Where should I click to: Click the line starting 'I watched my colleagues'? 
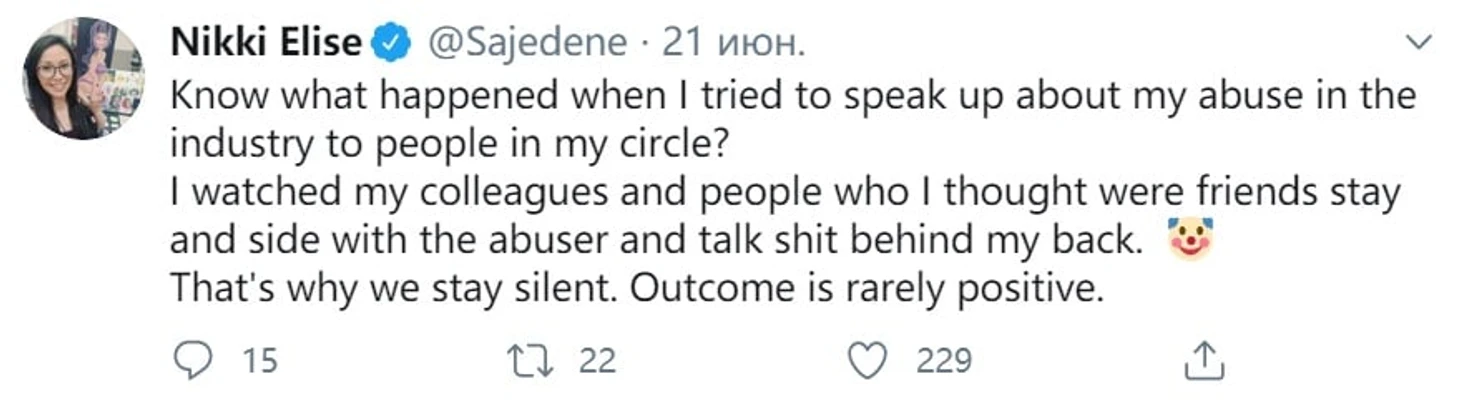pos(784,191)
